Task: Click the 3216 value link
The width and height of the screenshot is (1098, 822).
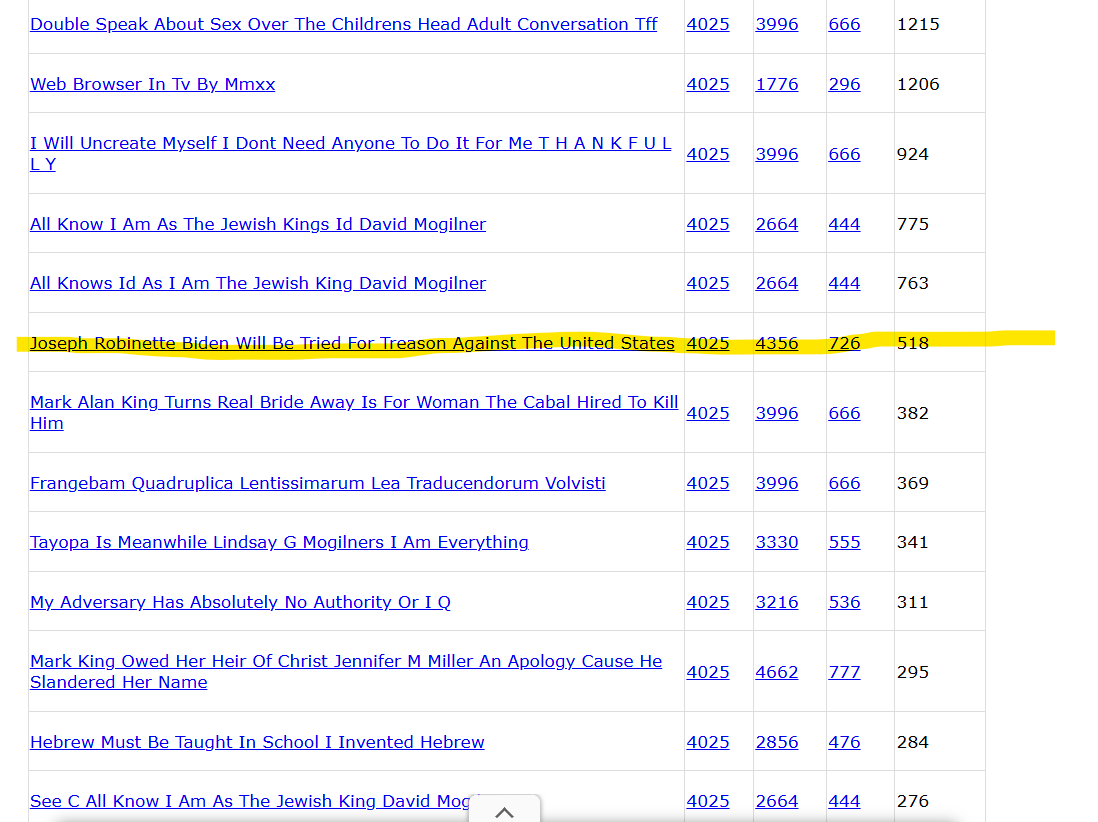Action: tap(777, 602)
